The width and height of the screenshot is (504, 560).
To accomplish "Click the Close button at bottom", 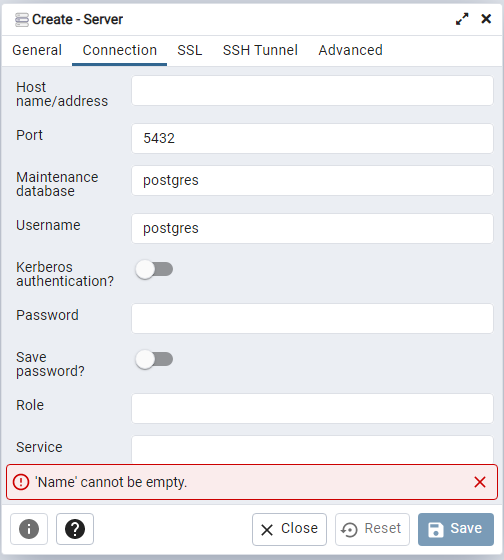I will tap(289, 529).
